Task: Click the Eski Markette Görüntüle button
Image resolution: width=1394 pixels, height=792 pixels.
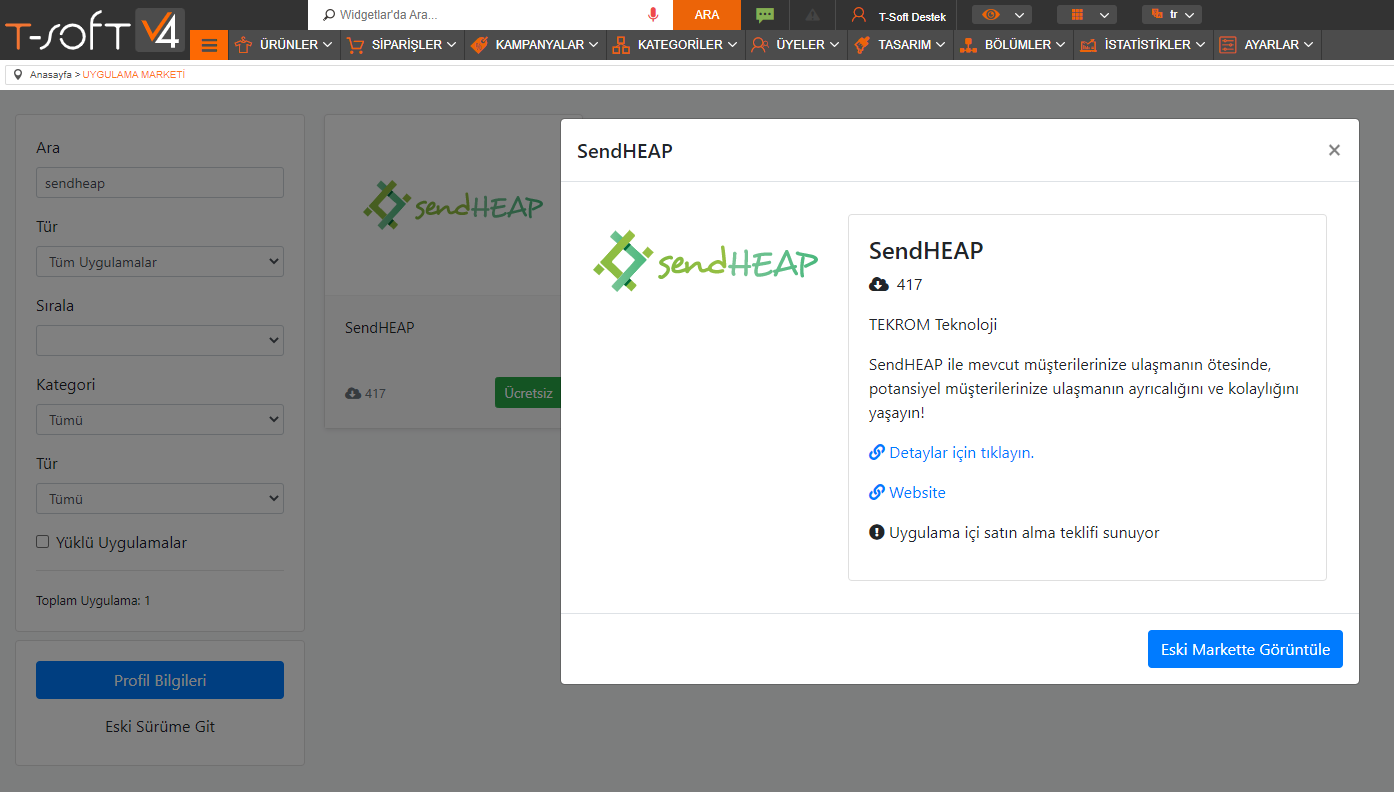Action: point(1245,649)
